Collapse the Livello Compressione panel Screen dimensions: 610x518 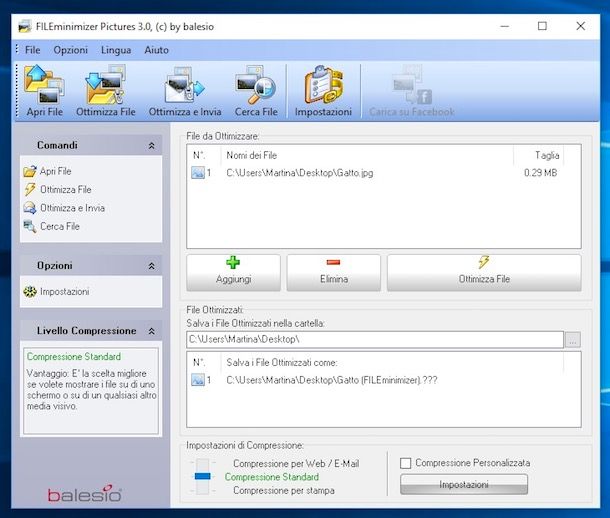(x=152, y=331)
